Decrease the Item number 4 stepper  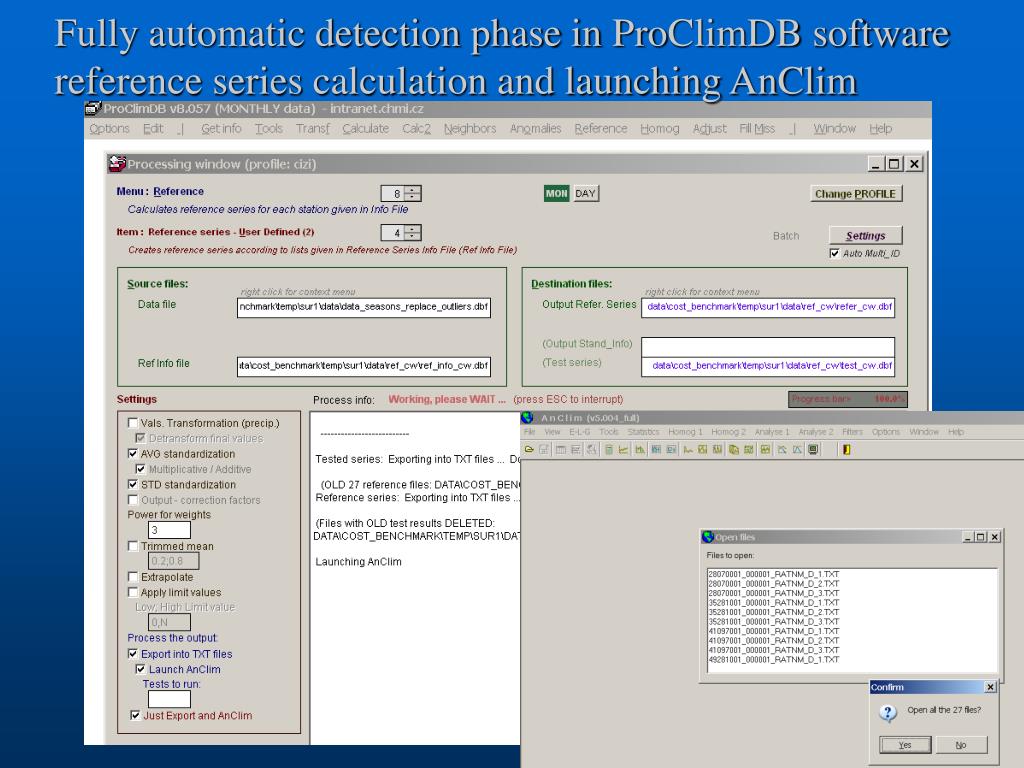click(x=413, y=236)
